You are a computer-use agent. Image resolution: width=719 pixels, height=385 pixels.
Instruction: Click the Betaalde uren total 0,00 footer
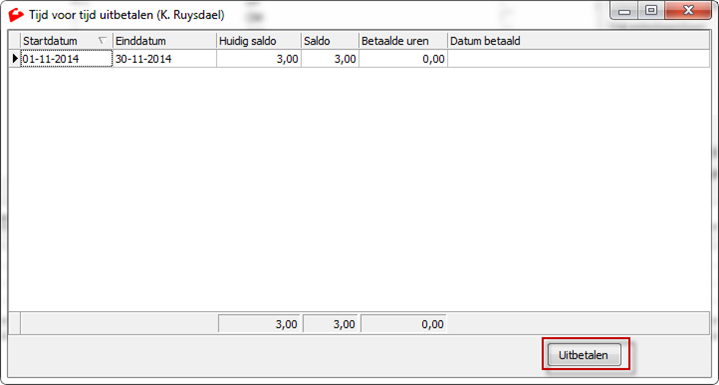[x=404, y=324]
